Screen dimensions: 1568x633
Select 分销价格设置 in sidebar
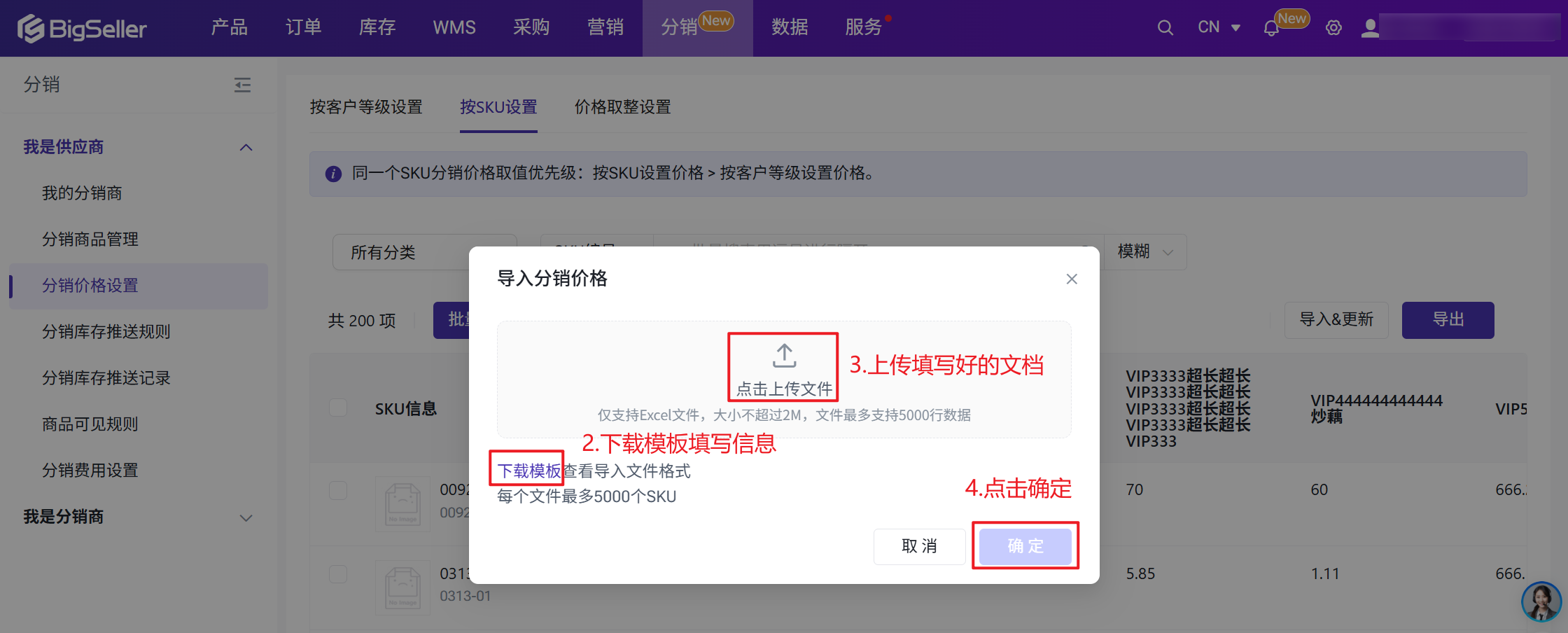tap(139, 286)
